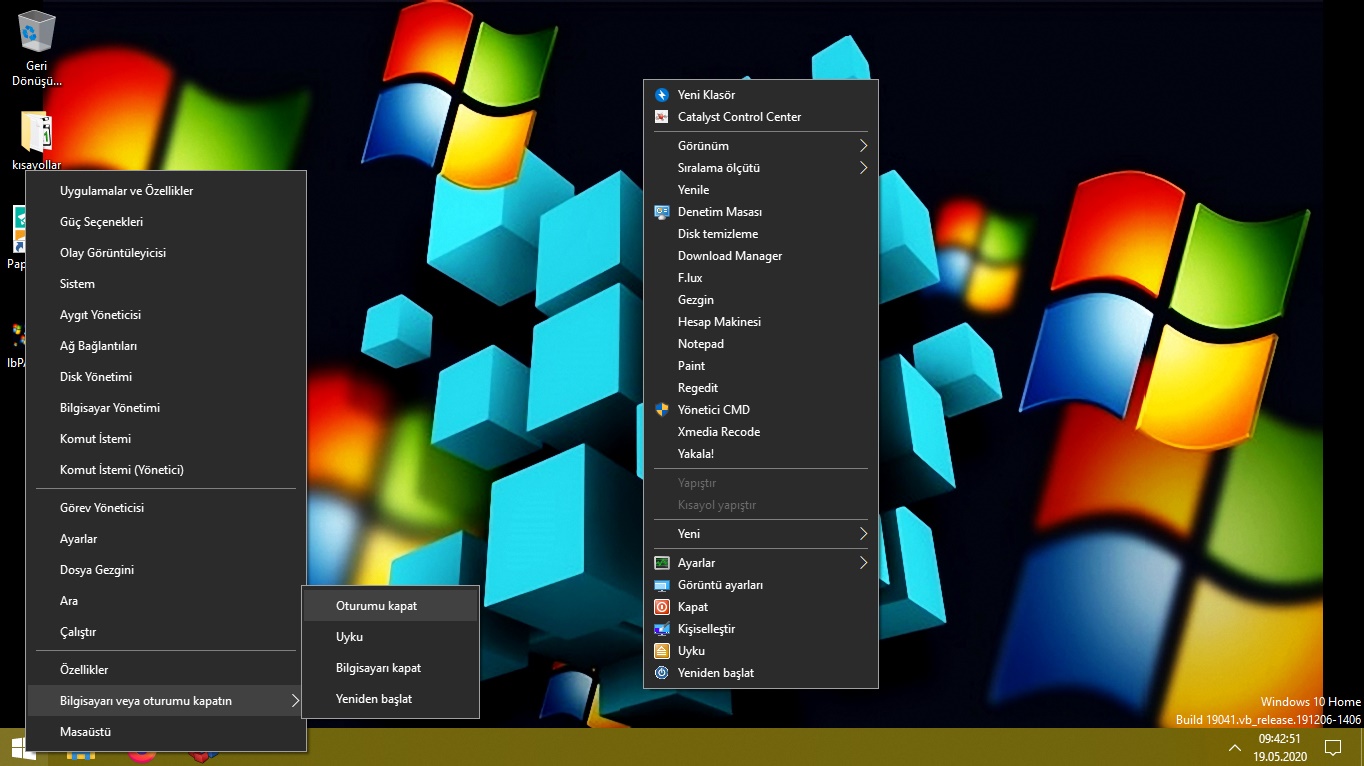This screenshot has height=766, width=1364.
Task: Click the Denetim Masası icon
Action: pyautogui.click(x=661, y=212)
